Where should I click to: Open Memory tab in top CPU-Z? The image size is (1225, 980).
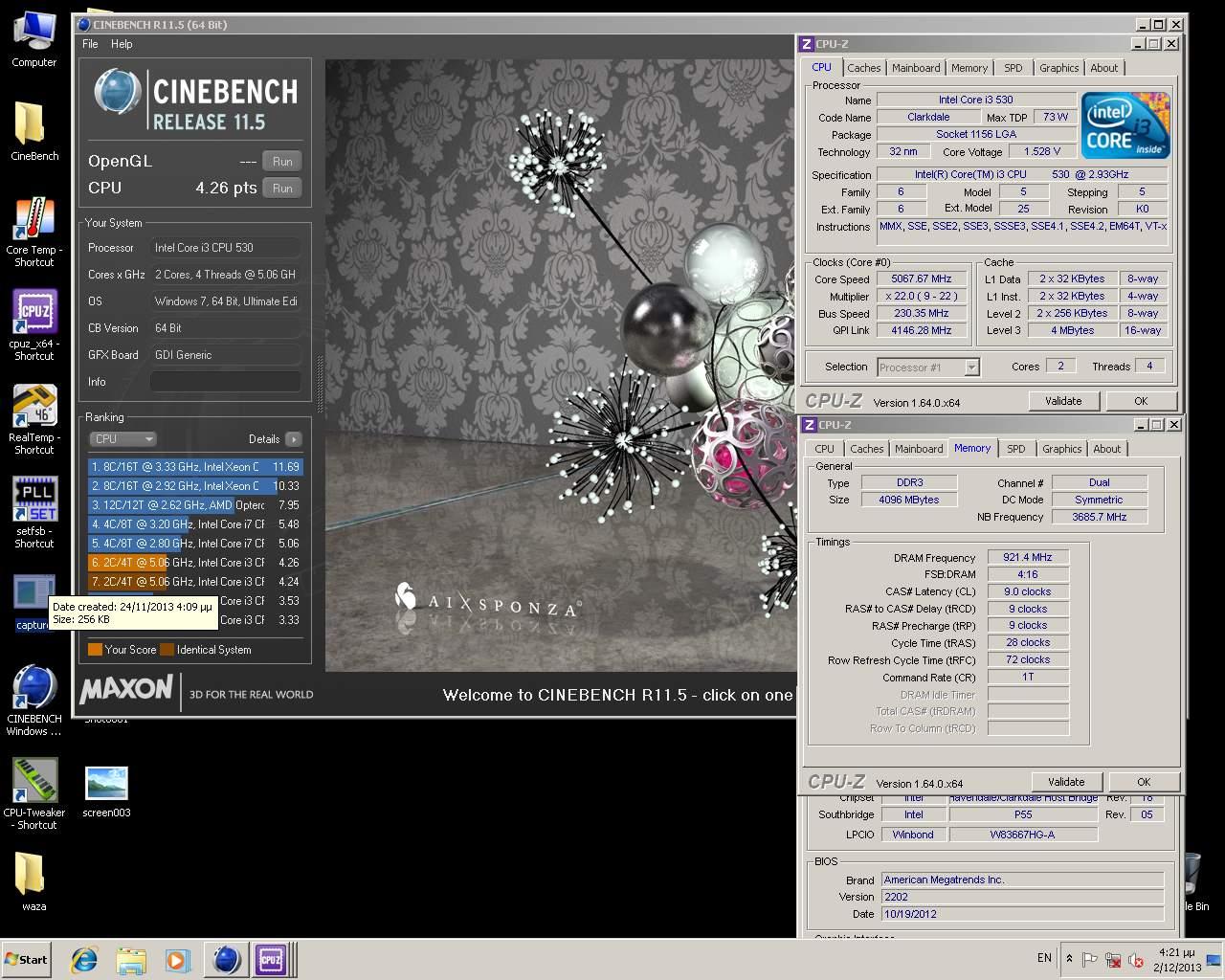pos(969,68)
